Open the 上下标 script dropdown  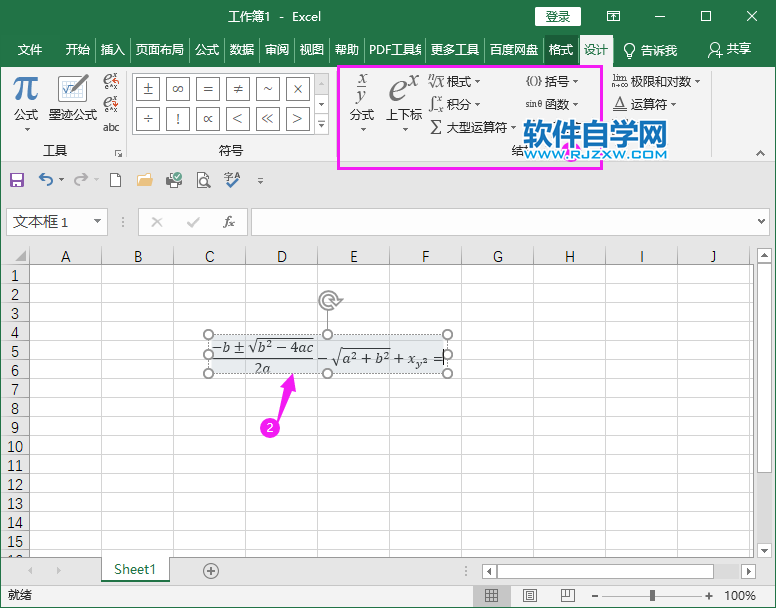coord(404,103)
